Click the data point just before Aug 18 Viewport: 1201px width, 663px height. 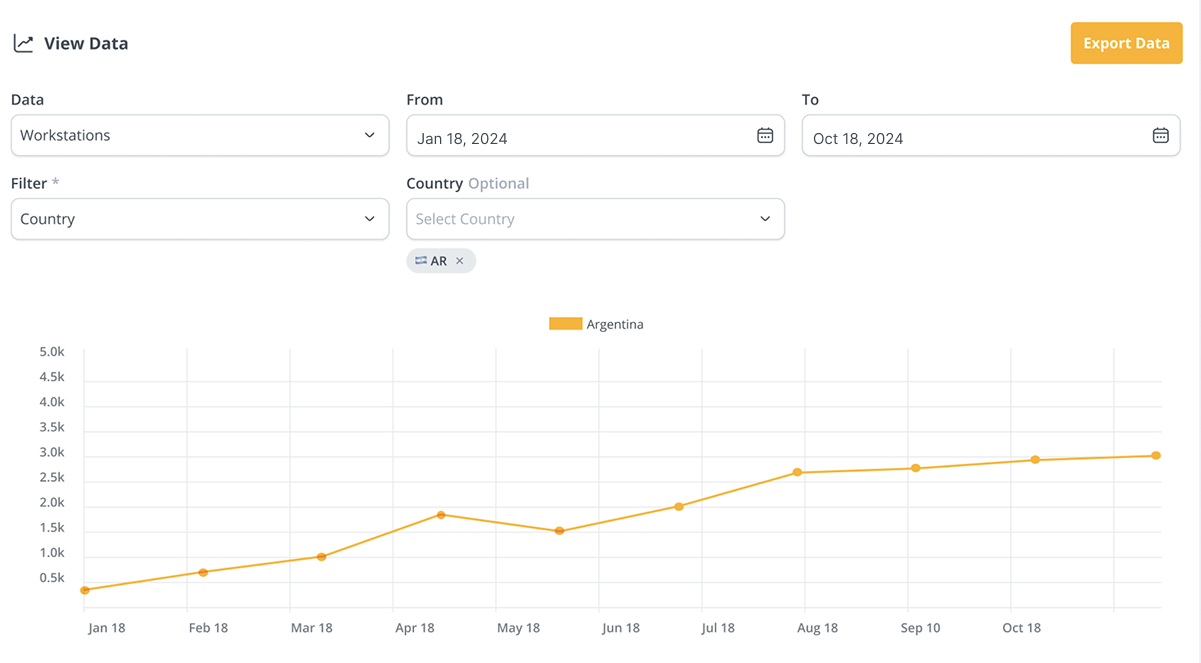pos(797,472)
